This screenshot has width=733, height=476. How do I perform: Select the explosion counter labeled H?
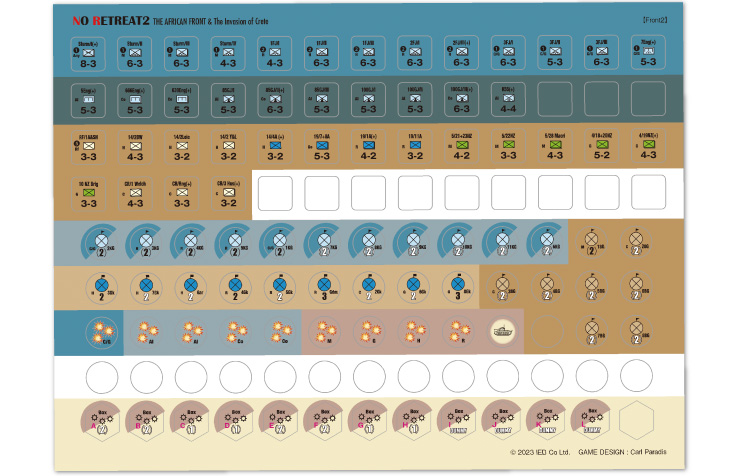click(414, 332)
